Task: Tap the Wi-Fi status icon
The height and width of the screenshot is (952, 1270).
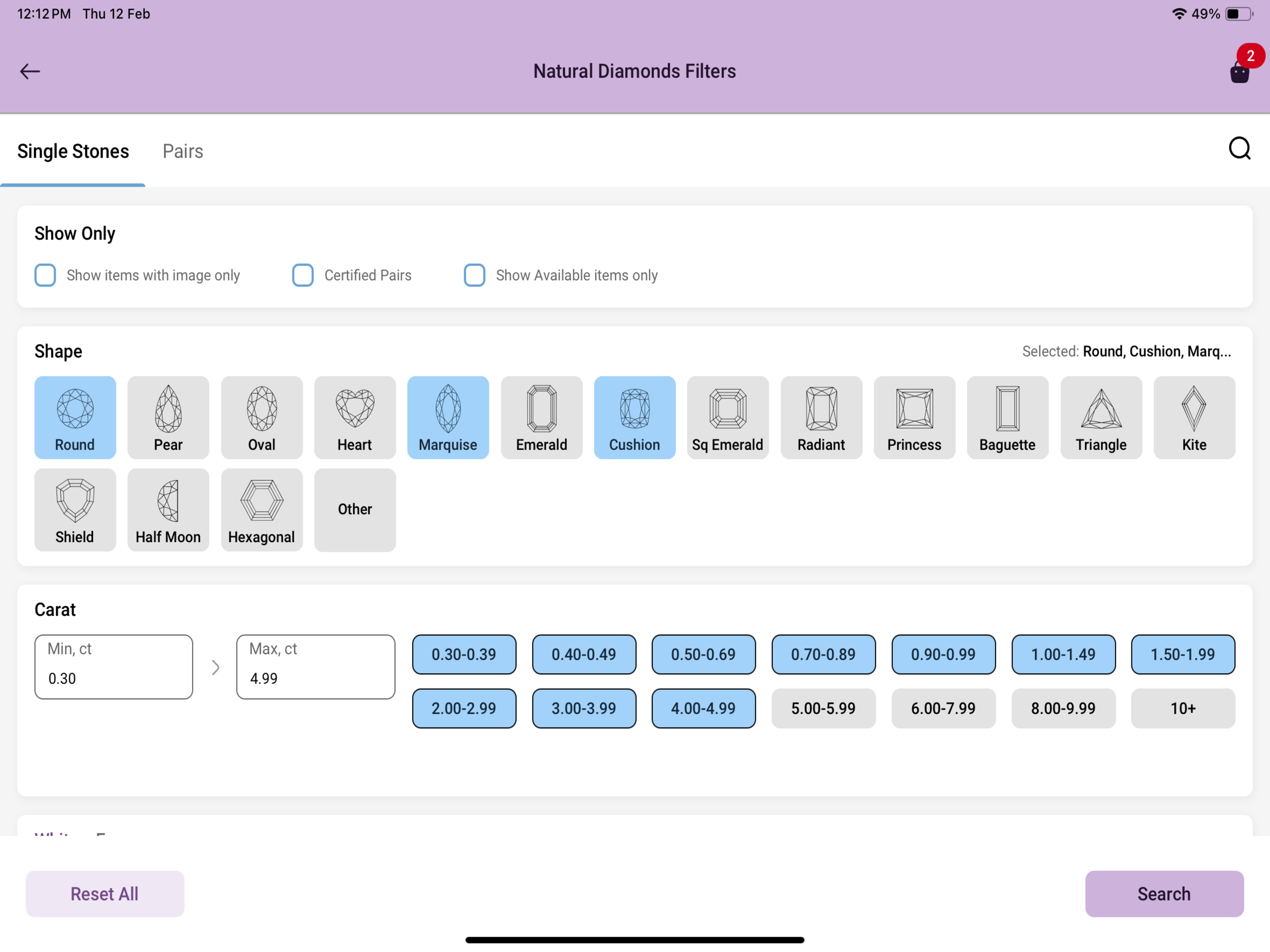Action: [1179, 14]
